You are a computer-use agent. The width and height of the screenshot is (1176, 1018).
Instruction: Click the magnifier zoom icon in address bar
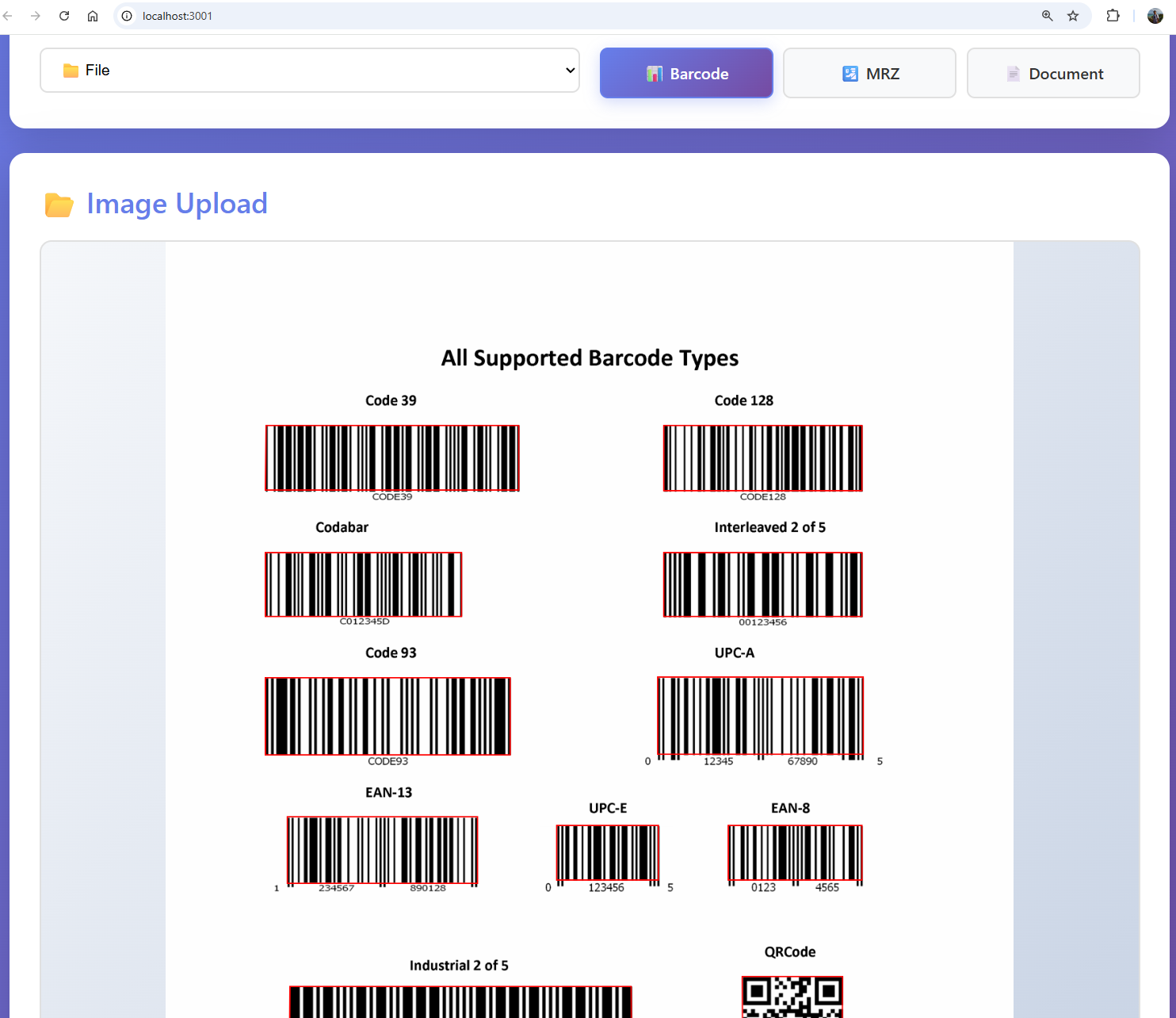point(1047,15)
